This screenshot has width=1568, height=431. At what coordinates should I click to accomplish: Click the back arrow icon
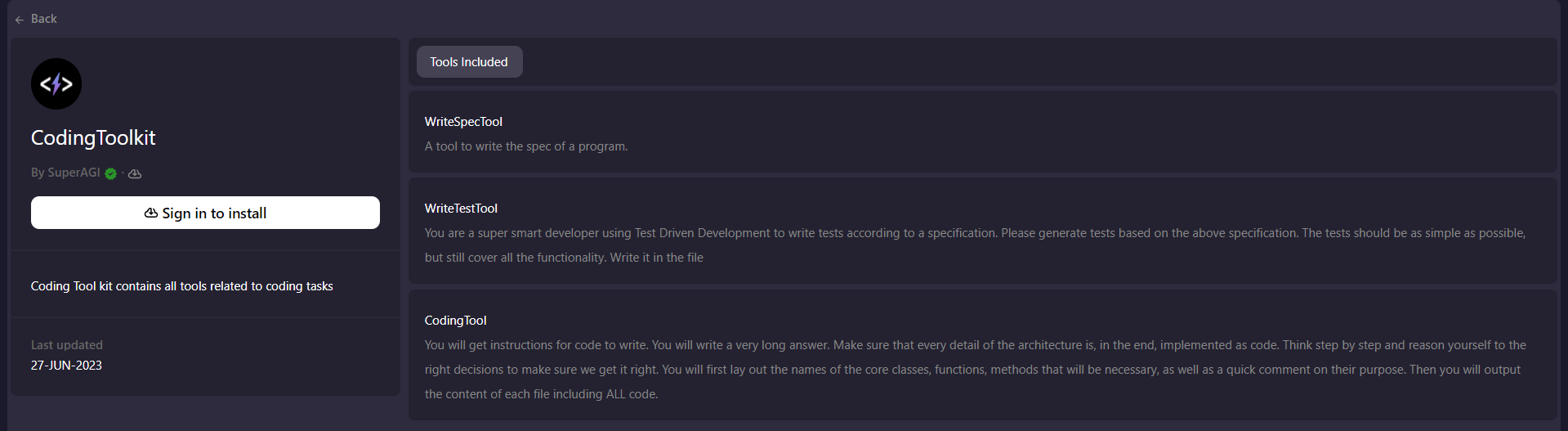(19, 20)
